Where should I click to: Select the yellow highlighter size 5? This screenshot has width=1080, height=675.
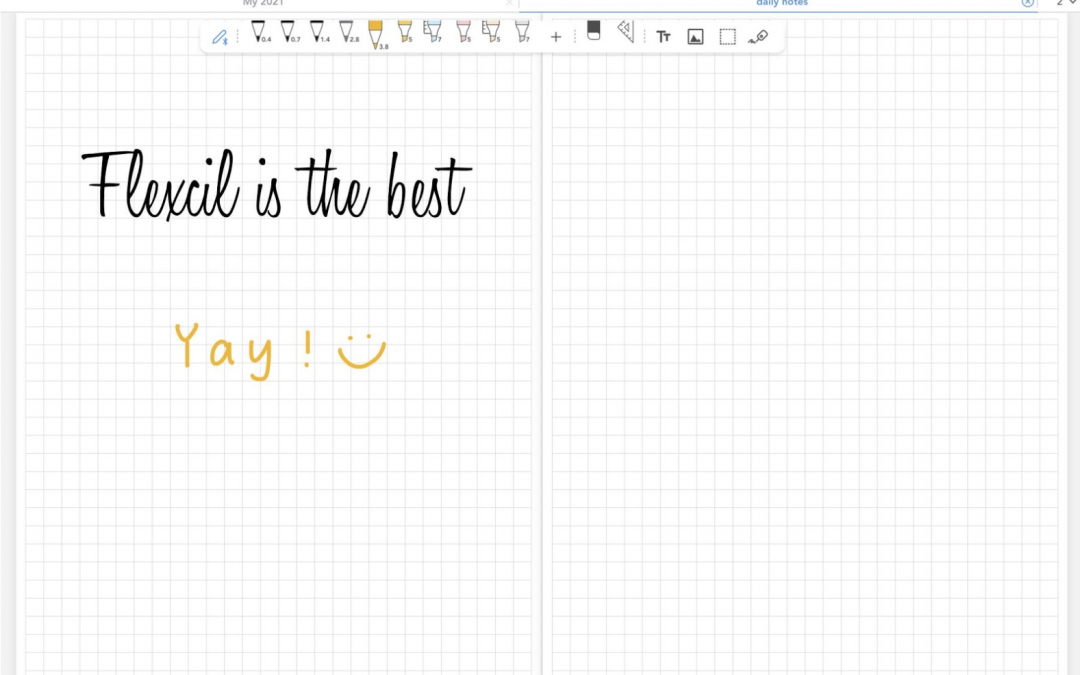tap(405, 32)
